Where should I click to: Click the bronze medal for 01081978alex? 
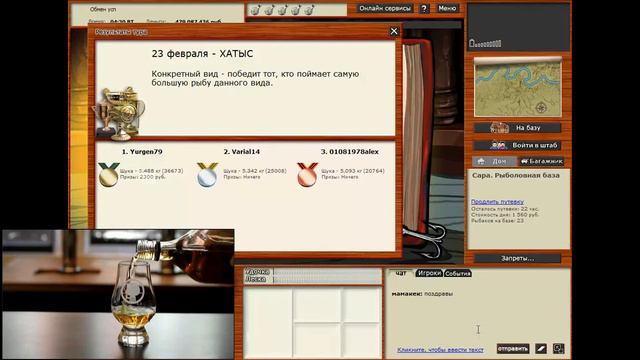pos(307,174)
